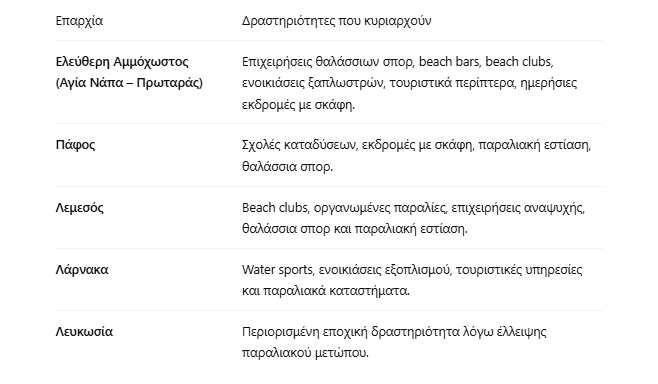This screenshot has width=658, height=384.
Task: Click the (Αγία Νάπα – Πρωταράς) text
Action: pyautogui.click(x=129, y=83)
